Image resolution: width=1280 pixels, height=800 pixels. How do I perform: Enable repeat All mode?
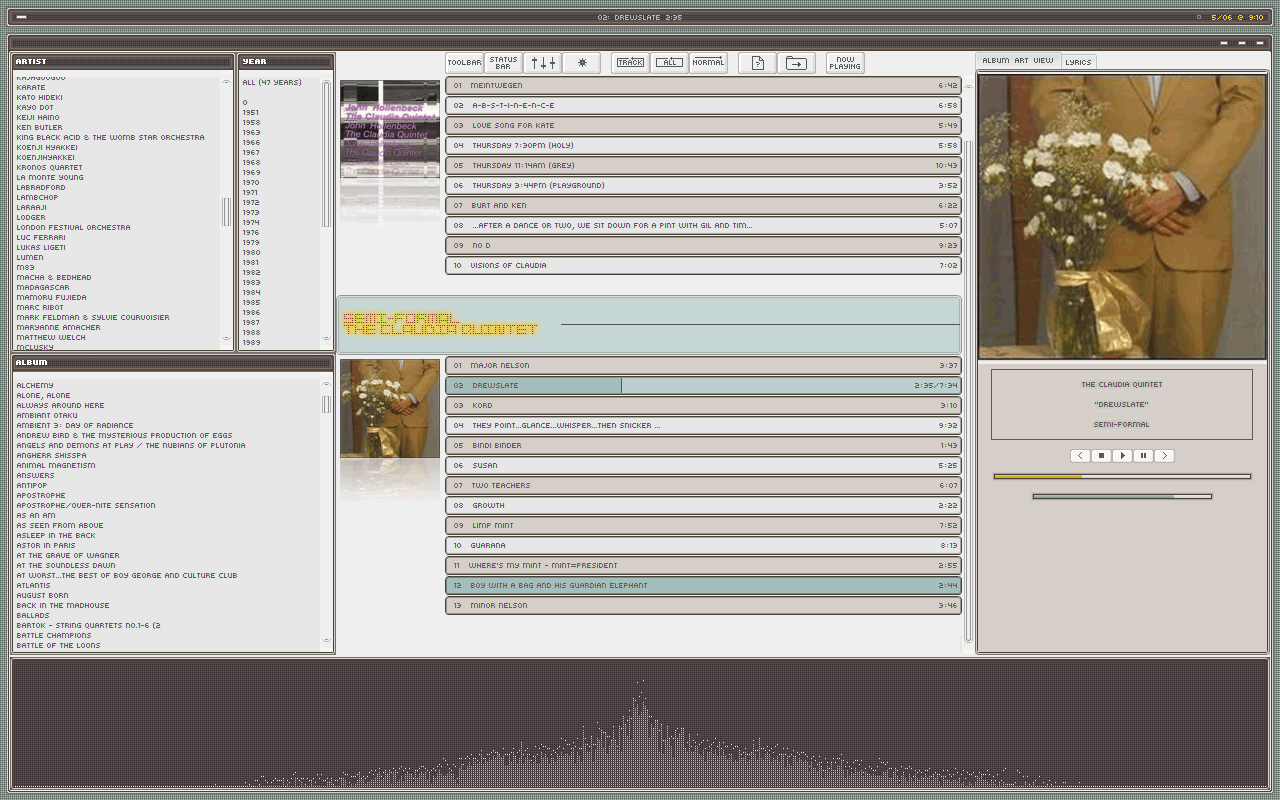point(669,63)
